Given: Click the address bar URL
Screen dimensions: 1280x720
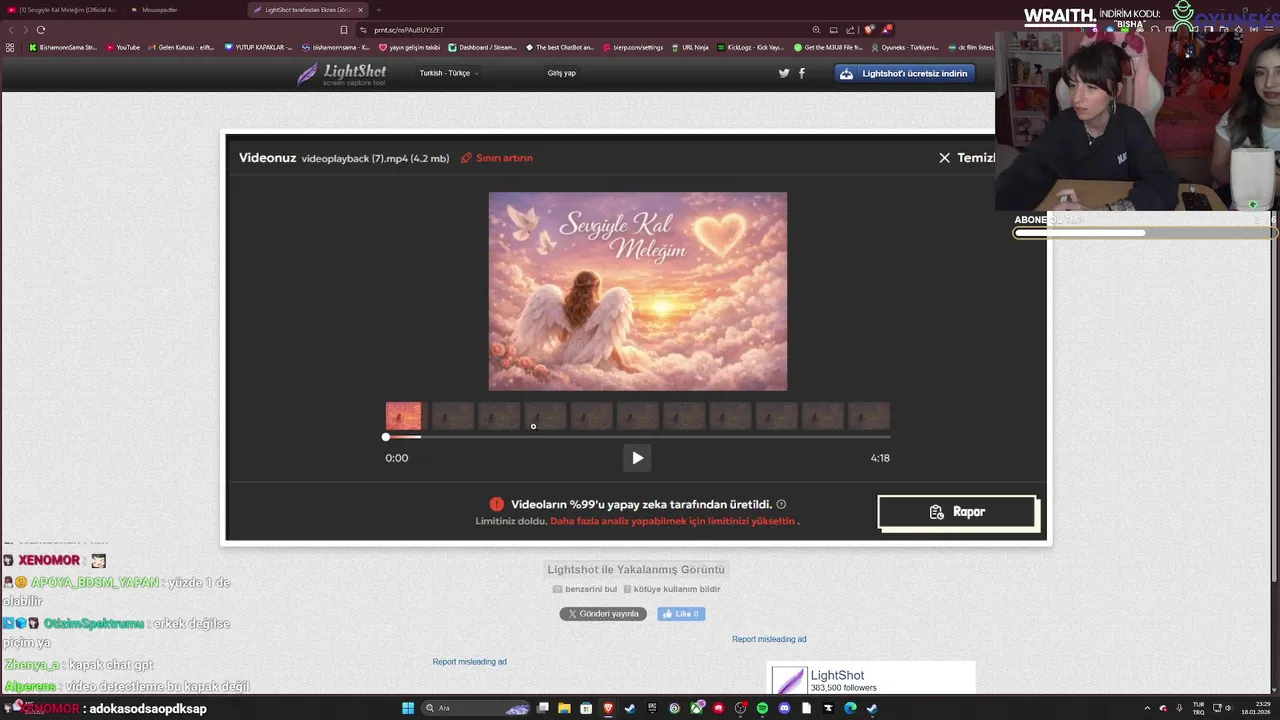Looking at the screenshot, I should click(x=409, y=30).
